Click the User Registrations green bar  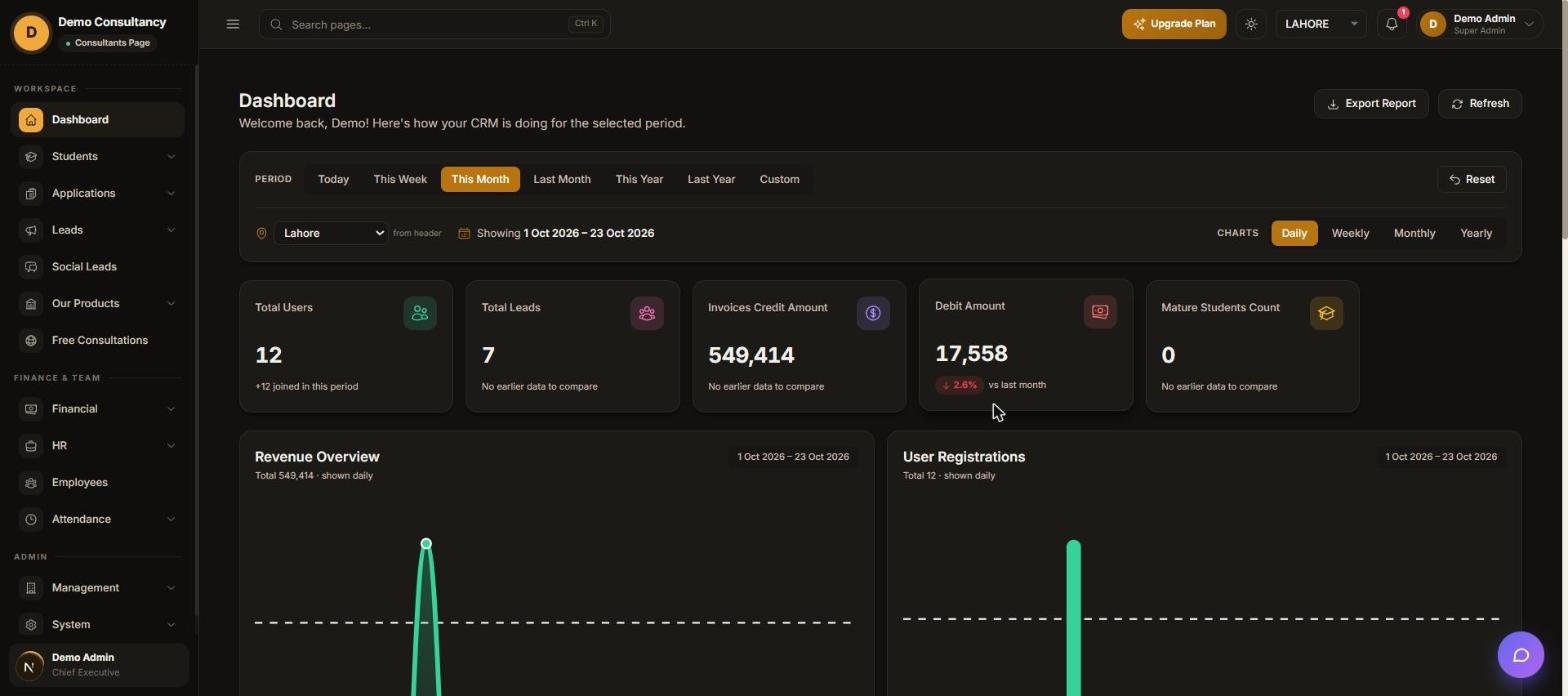click(1074, 618)
